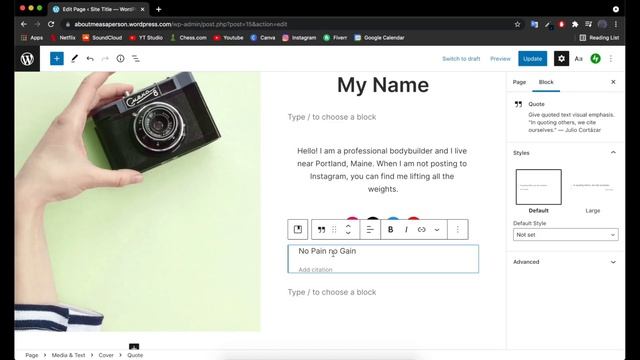Click the Update button
The height and width of the screenshot is (360, 640).
[x=533, y=59]
